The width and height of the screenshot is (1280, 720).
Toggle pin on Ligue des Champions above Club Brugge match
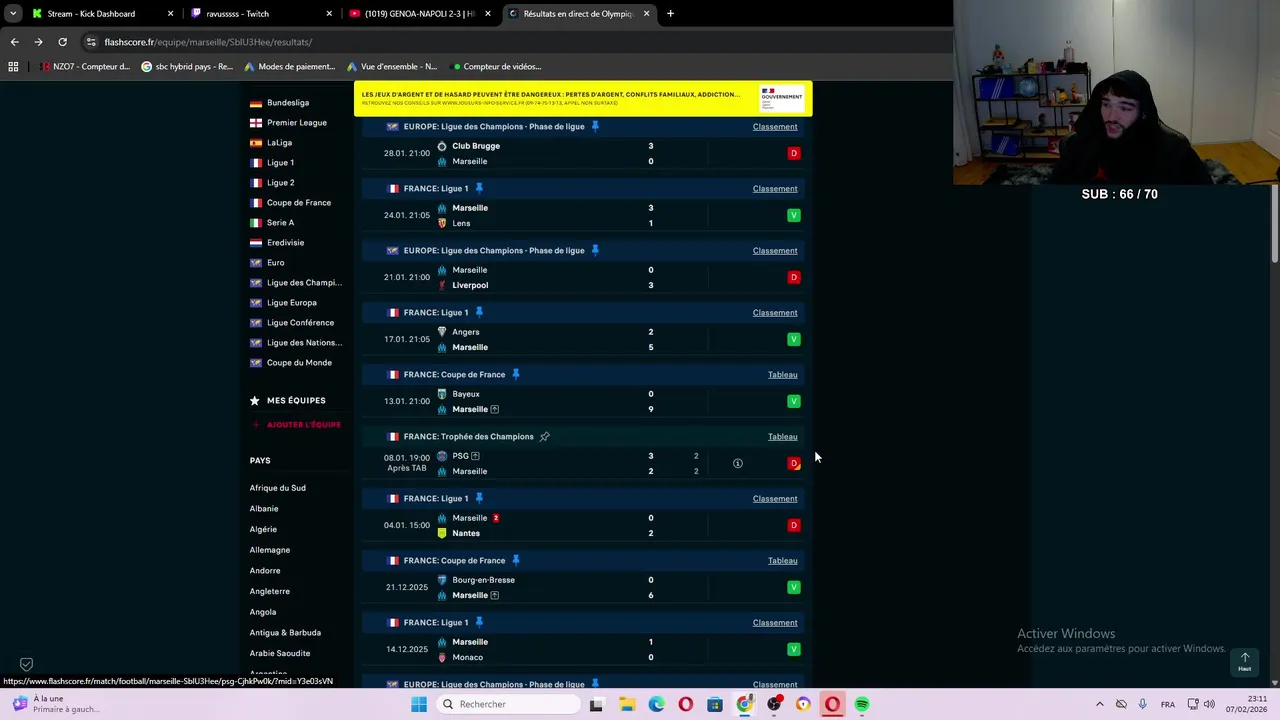point(595,126)
